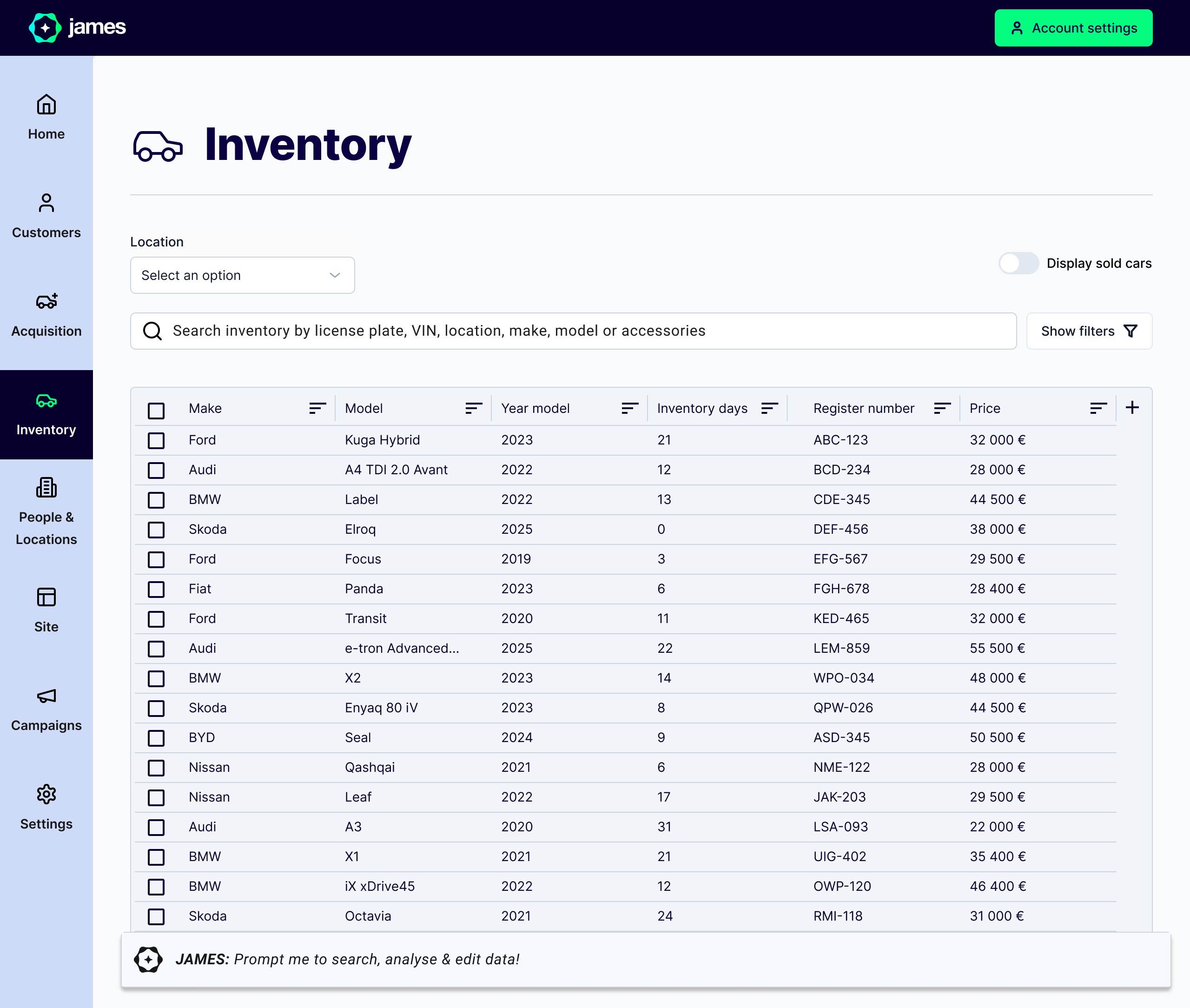Screen dimensions: 1190x1008
Task: Click the Account settings button
Action: (1073, 28)
